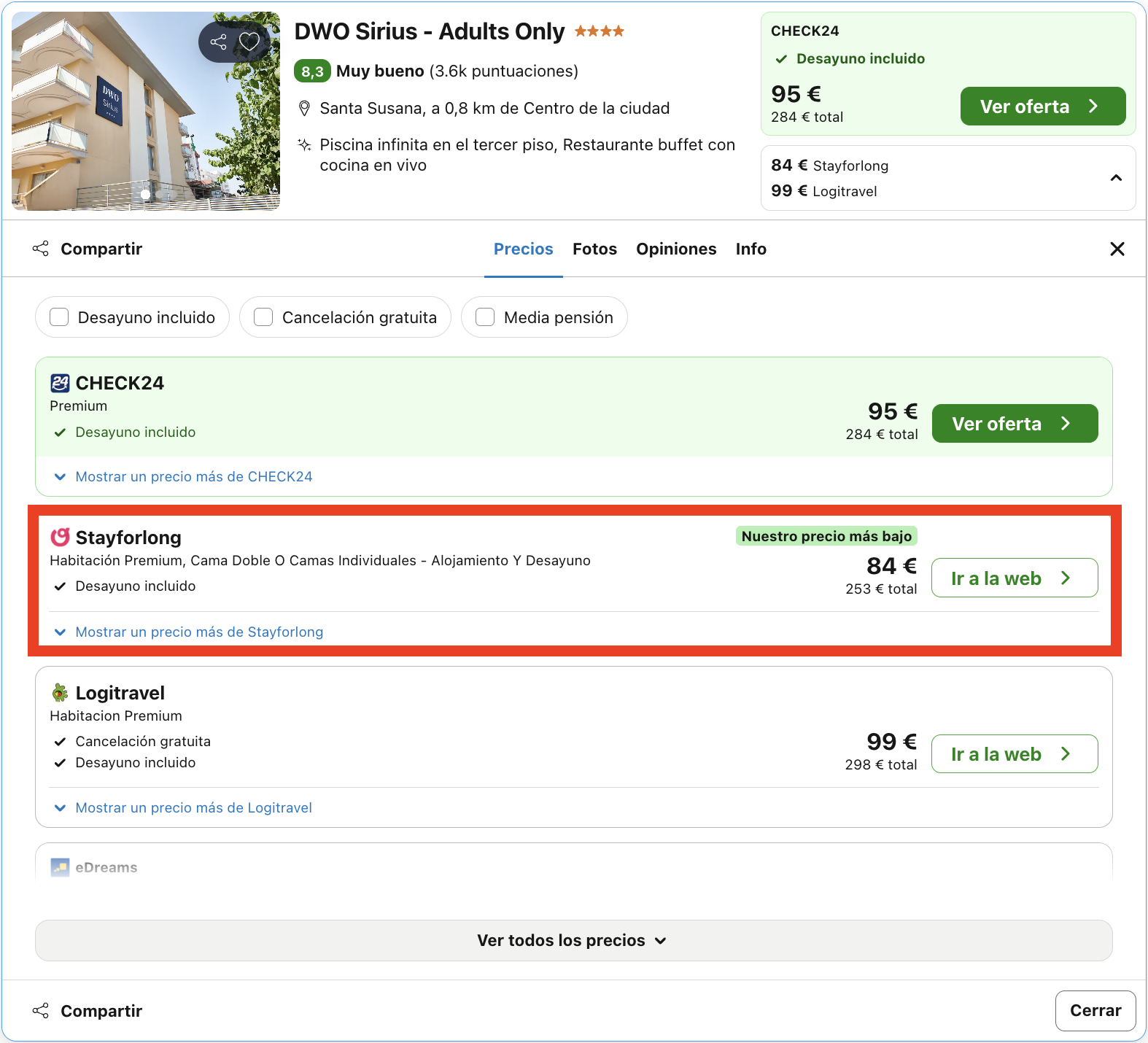Click share icon next to bottom Compartir
Screen dimensions: 1148x1043
(41, 1011)
